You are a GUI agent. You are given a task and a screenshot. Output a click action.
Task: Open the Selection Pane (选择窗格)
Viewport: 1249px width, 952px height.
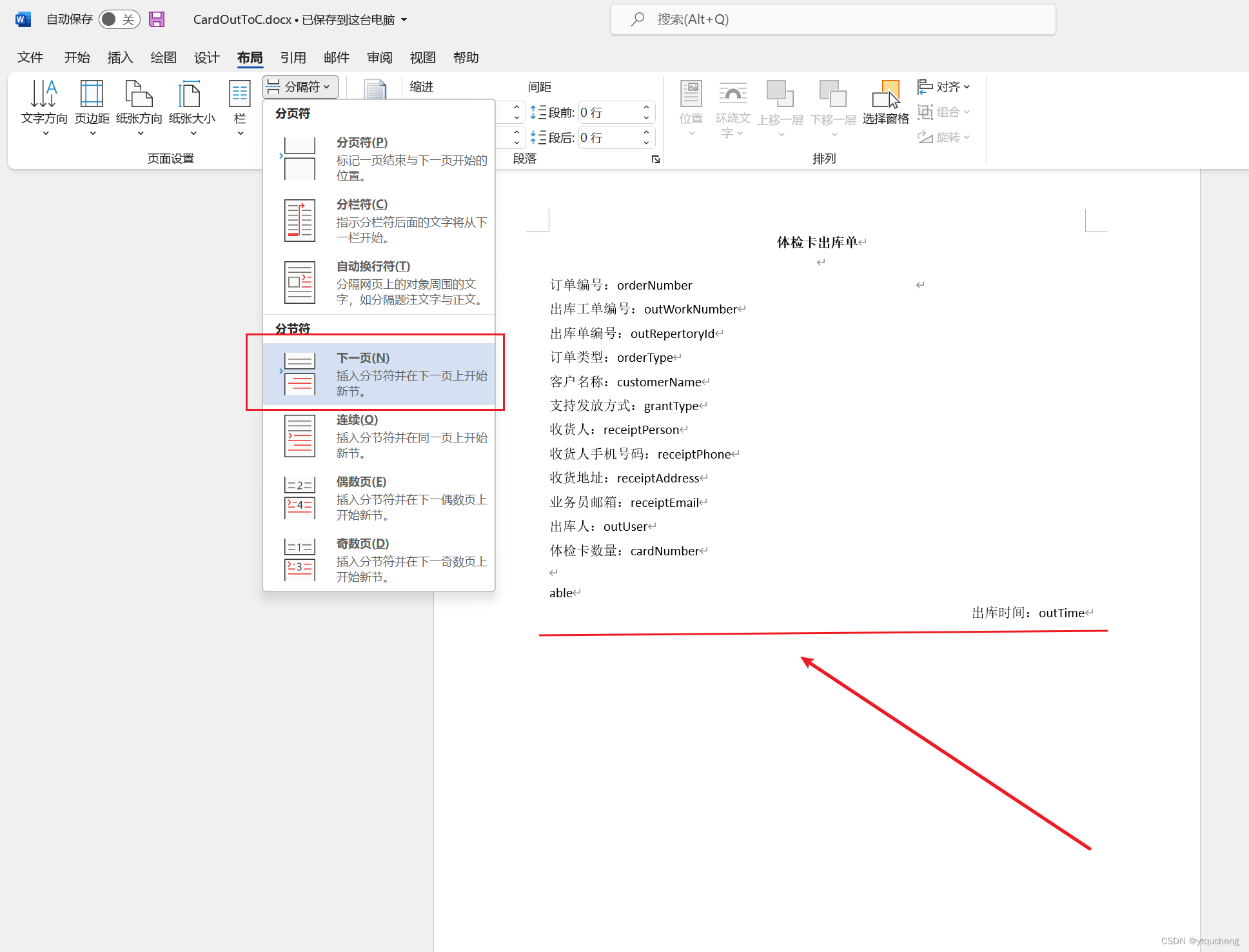pos(885,102)
